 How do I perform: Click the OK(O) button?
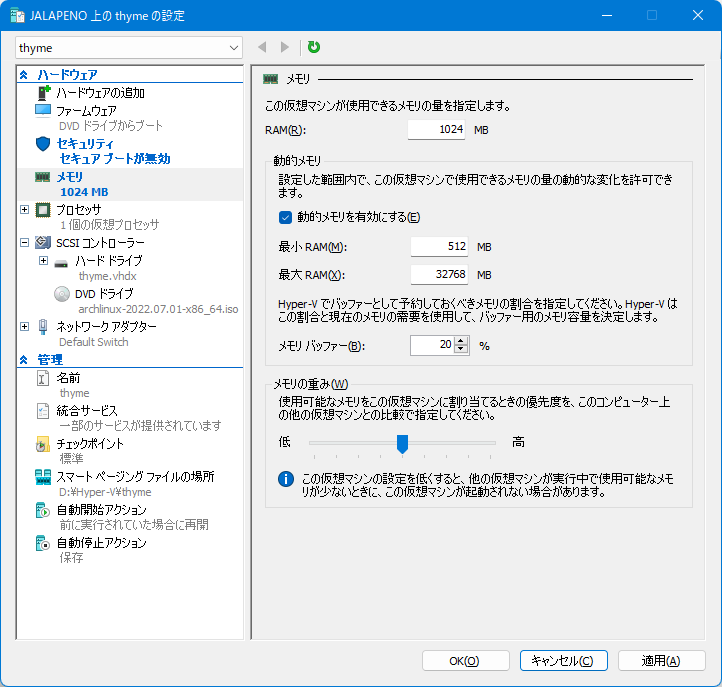(x=466, y=661)
